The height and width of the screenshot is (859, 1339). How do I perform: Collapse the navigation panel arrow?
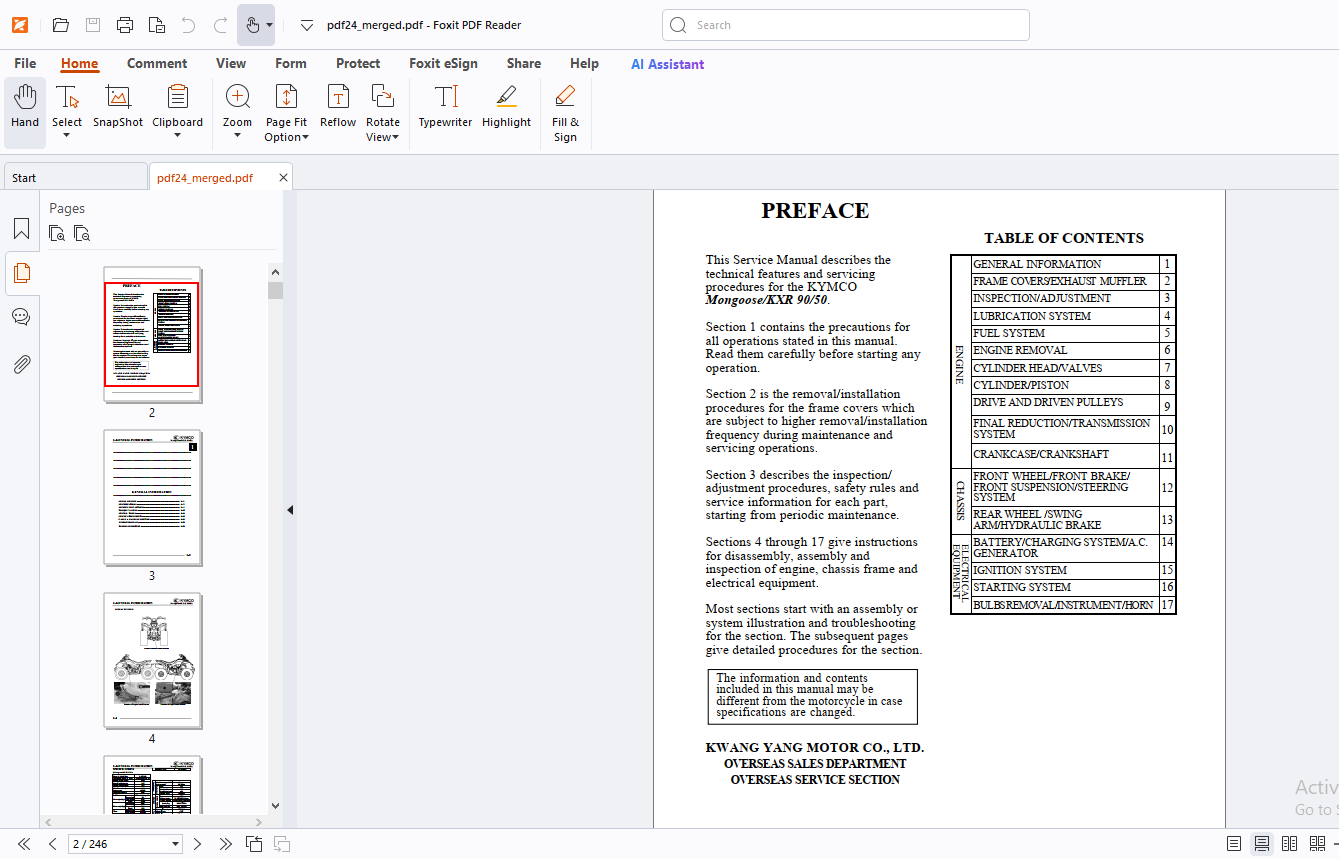point(290,510)
